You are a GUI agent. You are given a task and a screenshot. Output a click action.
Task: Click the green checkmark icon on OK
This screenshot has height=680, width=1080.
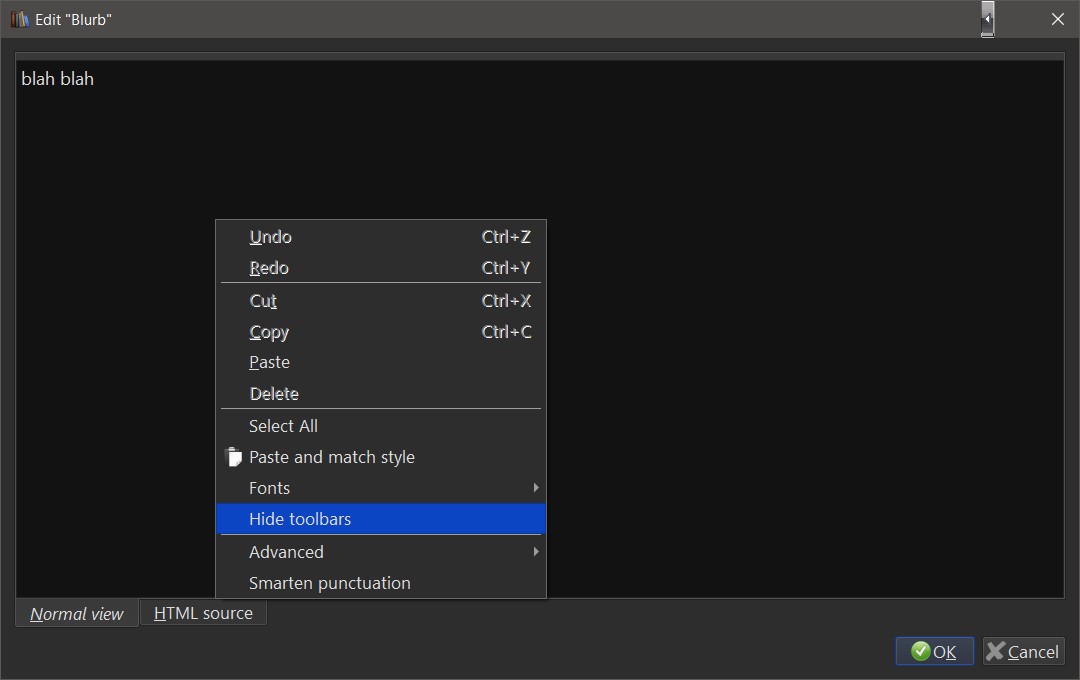(921, 652)
